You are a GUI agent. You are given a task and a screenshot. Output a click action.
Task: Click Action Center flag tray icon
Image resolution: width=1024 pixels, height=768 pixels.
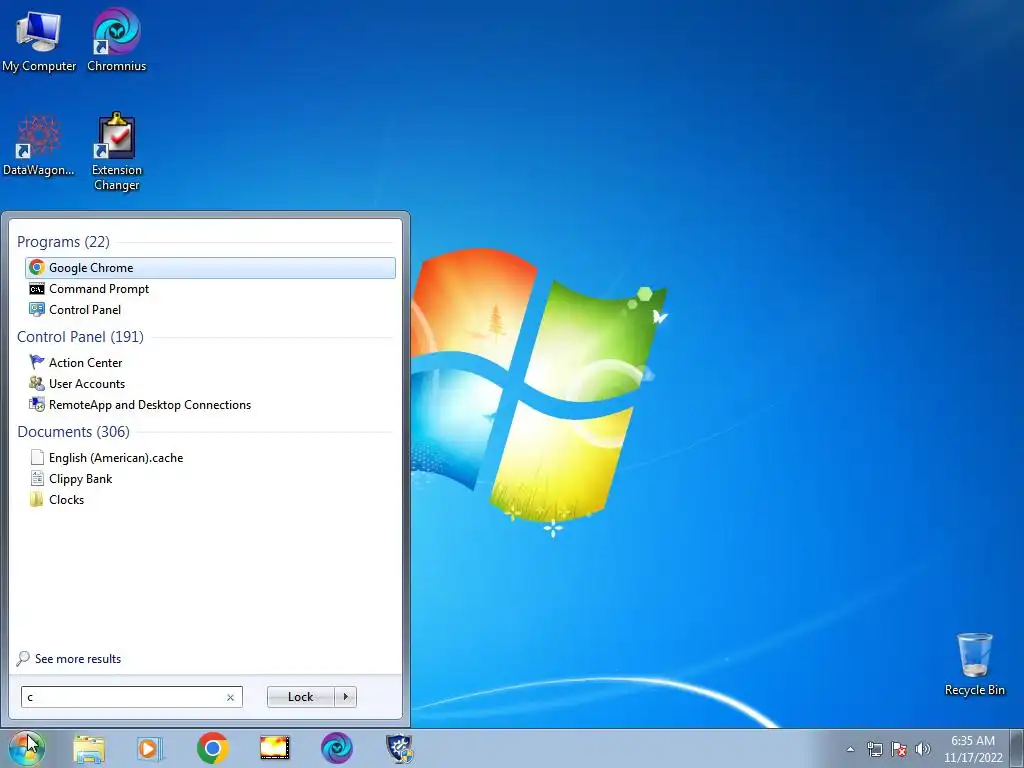click(x=899, y=749)
